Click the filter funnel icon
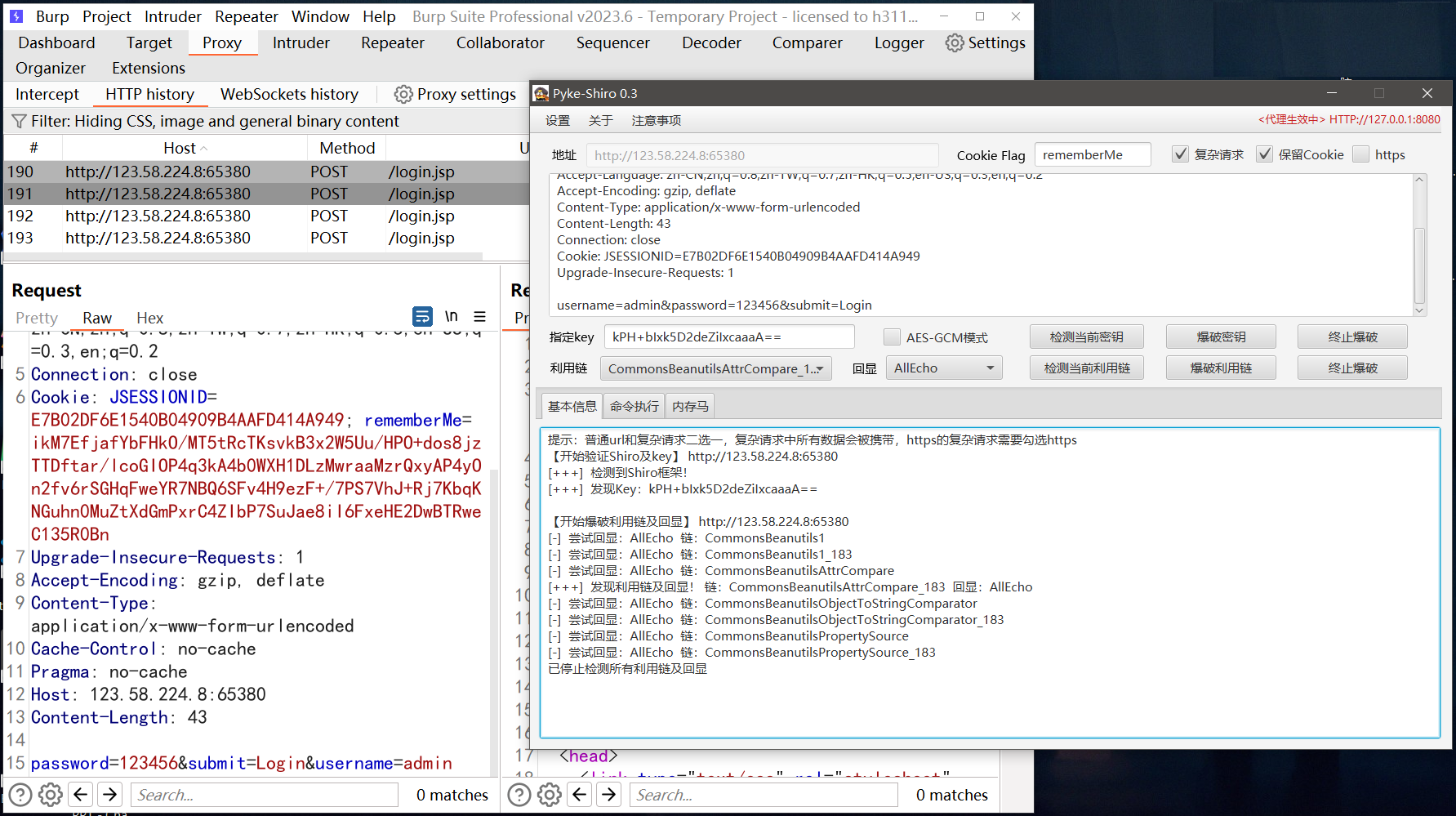Viewport: 1456px width, 816px height. 19,122
